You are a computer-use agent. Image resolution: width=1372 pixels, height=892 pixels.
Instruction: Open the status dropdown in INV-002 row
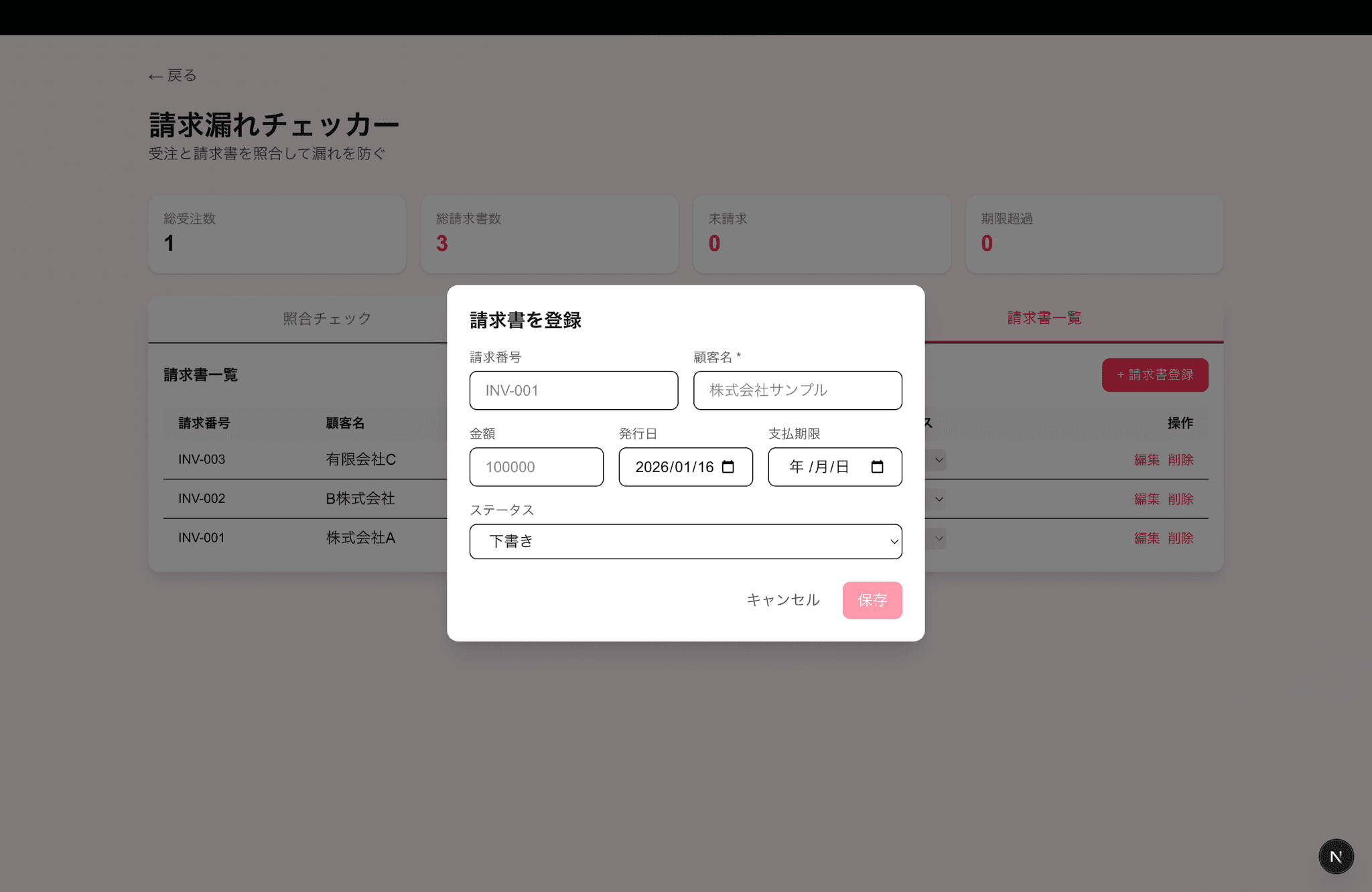938,500
